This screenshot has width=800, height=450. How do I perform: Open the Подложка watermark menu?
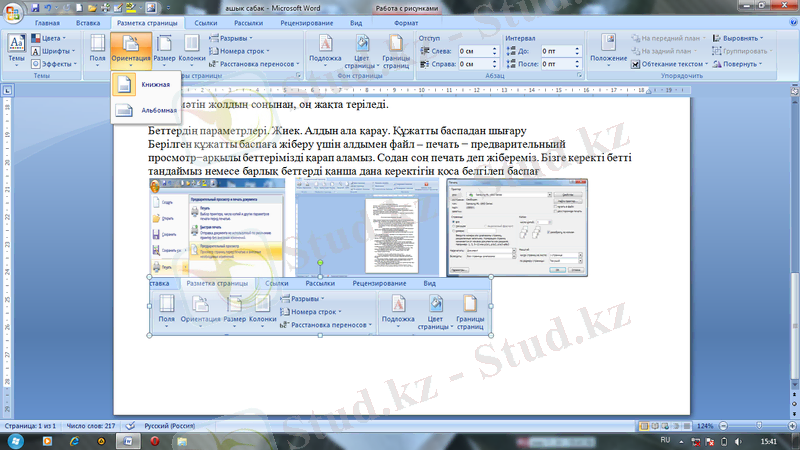(x=325, y=48)
